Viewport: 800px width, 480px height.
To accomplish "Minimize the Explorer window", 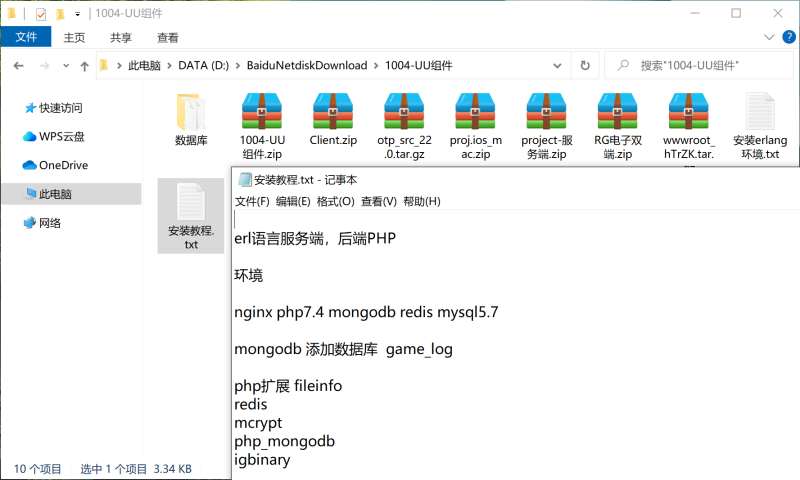I will [x=694, y=13].
